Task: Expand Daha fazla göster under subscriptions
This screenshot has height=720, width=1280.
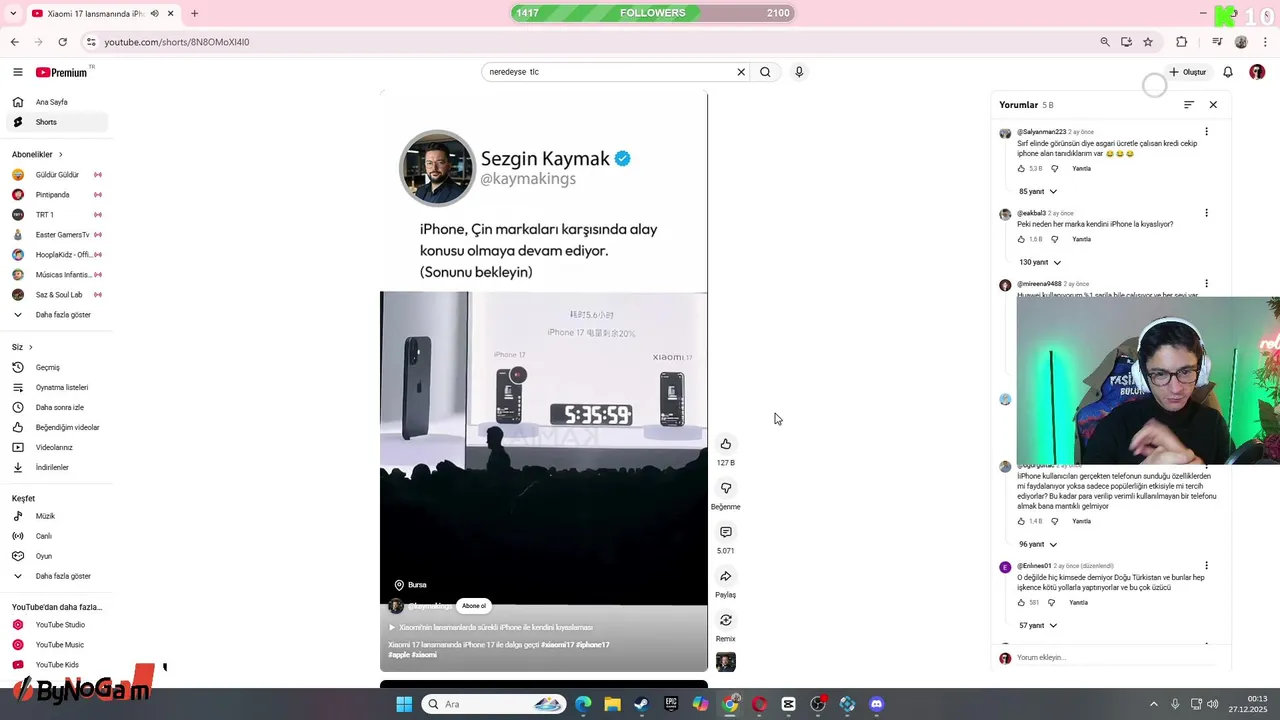Action: click(56, 315)
